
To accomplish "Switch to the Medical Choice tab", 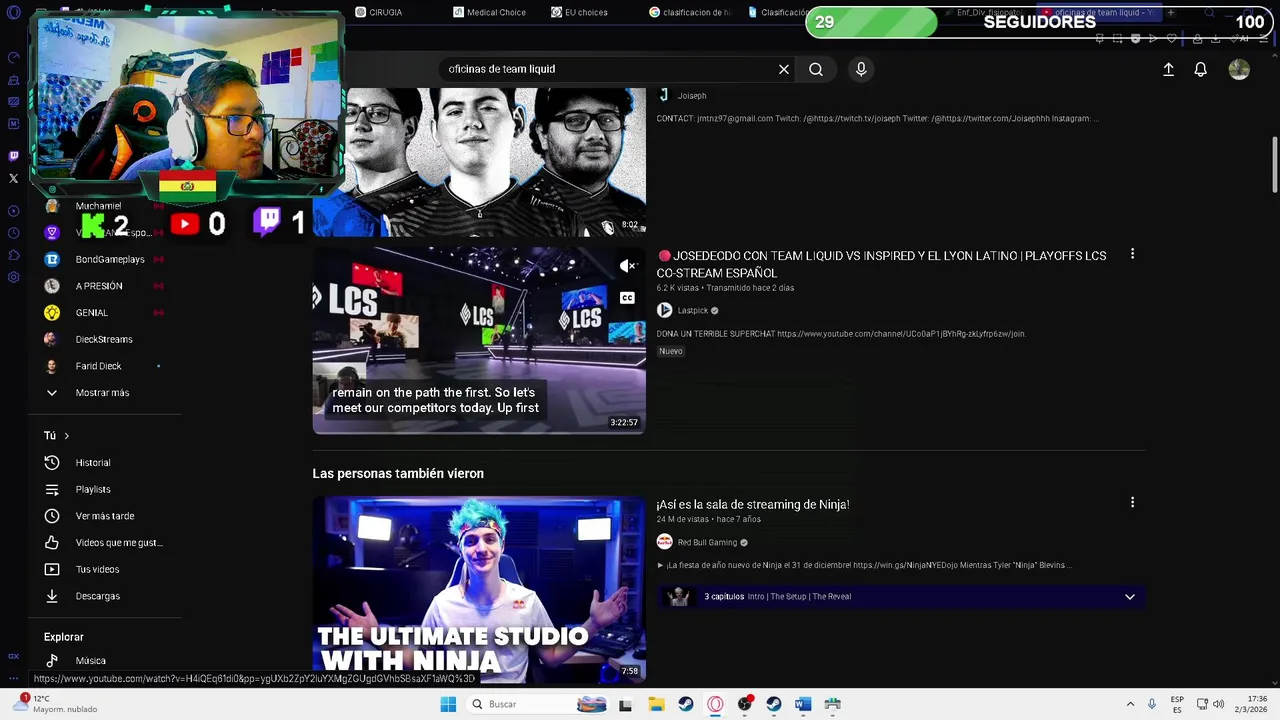I will [489, 12].
